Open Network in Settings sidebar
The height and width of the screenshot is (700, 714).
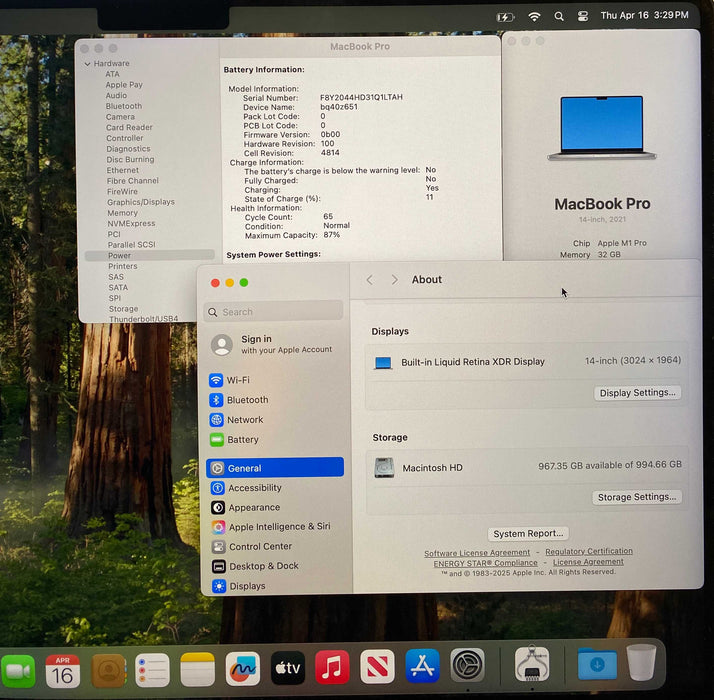[275, 419]
